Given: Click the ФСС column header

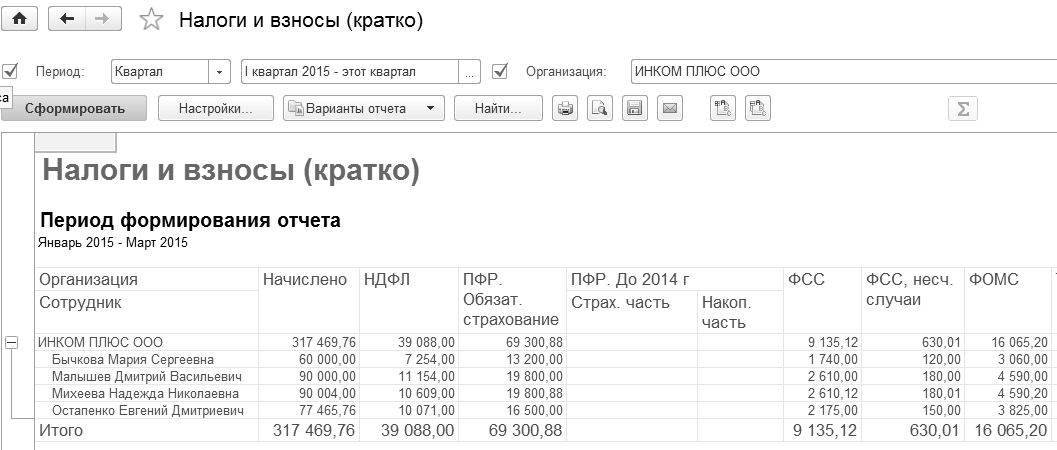Looking at the screenshot, I should point(806,280).
